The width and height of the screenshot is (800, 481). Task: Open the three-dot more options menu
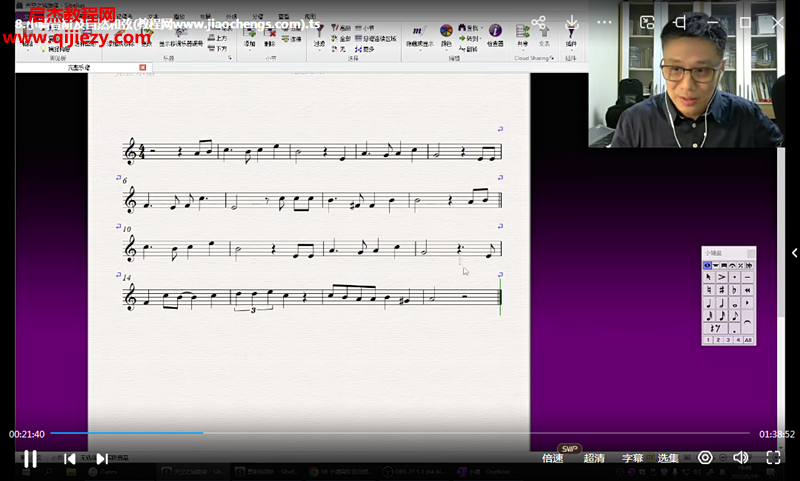(604, 22)
